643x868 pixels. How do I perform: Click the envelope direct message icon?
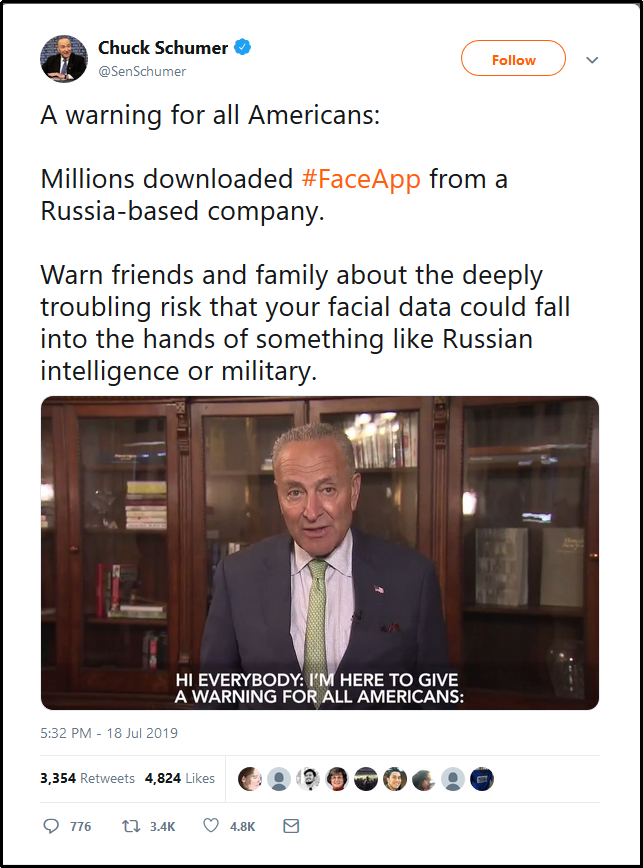click(x=291, y=826)
